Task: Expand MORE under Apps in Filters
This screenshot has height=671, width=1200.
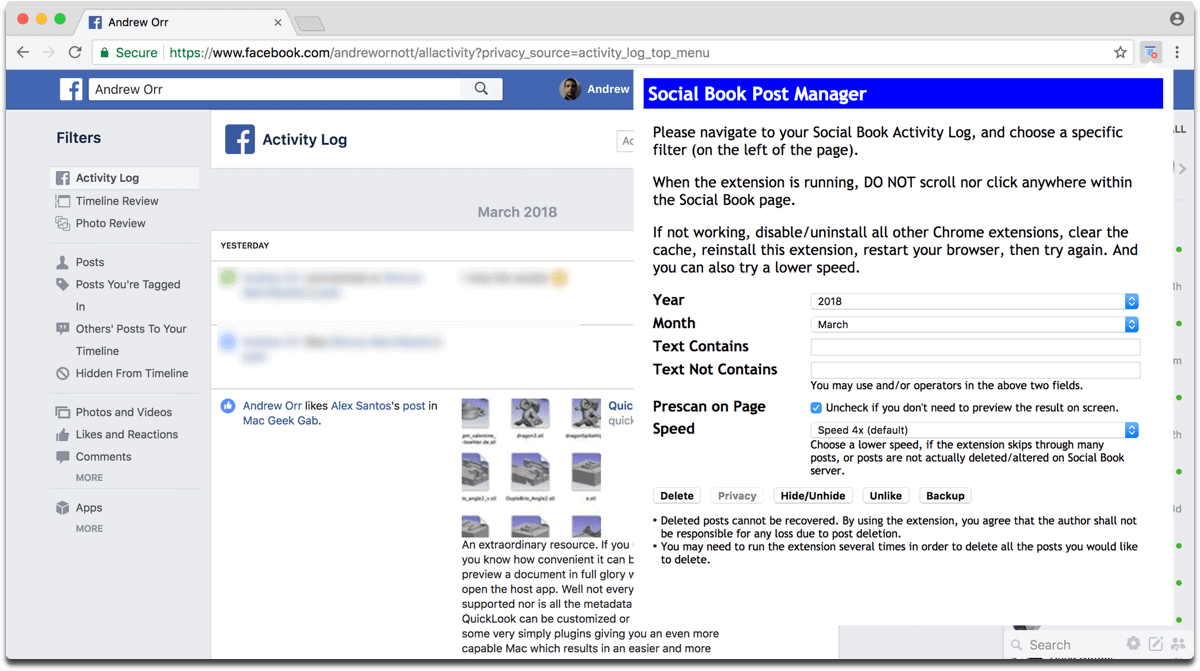Action: pos(89,529)
